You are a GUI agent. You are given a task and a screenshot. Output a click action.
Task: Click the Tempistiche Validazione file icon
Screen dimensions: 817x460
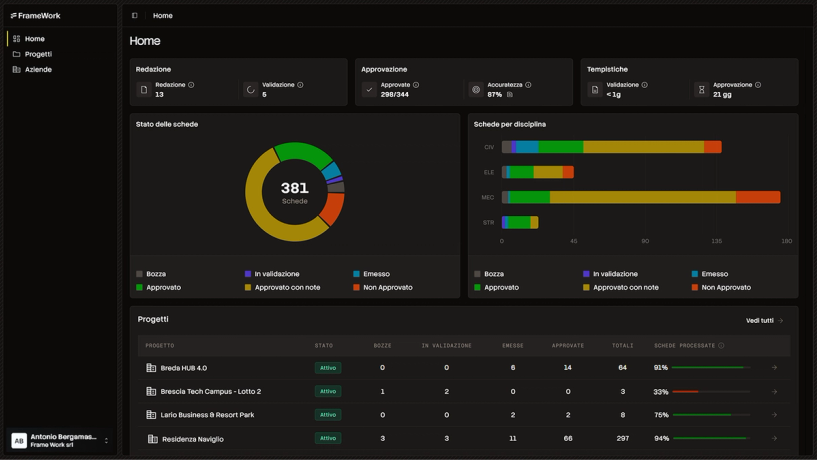tap(595, 90)
